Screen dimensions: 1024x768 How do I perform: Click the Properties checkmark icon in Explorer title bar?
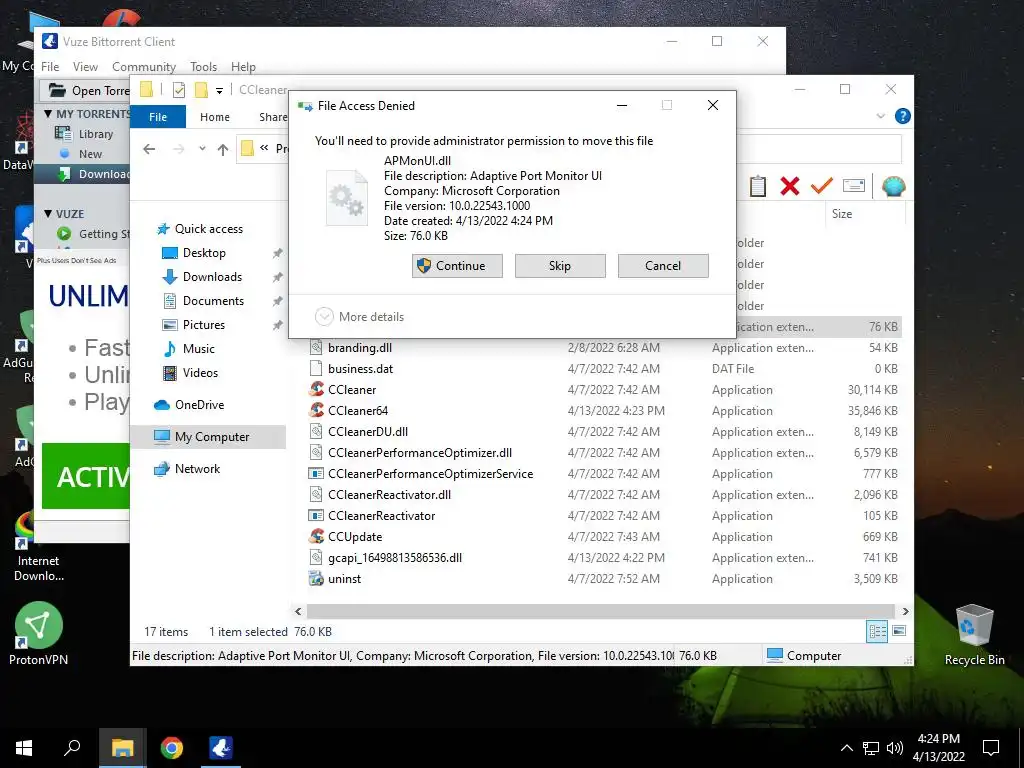(x=179, y=90)
